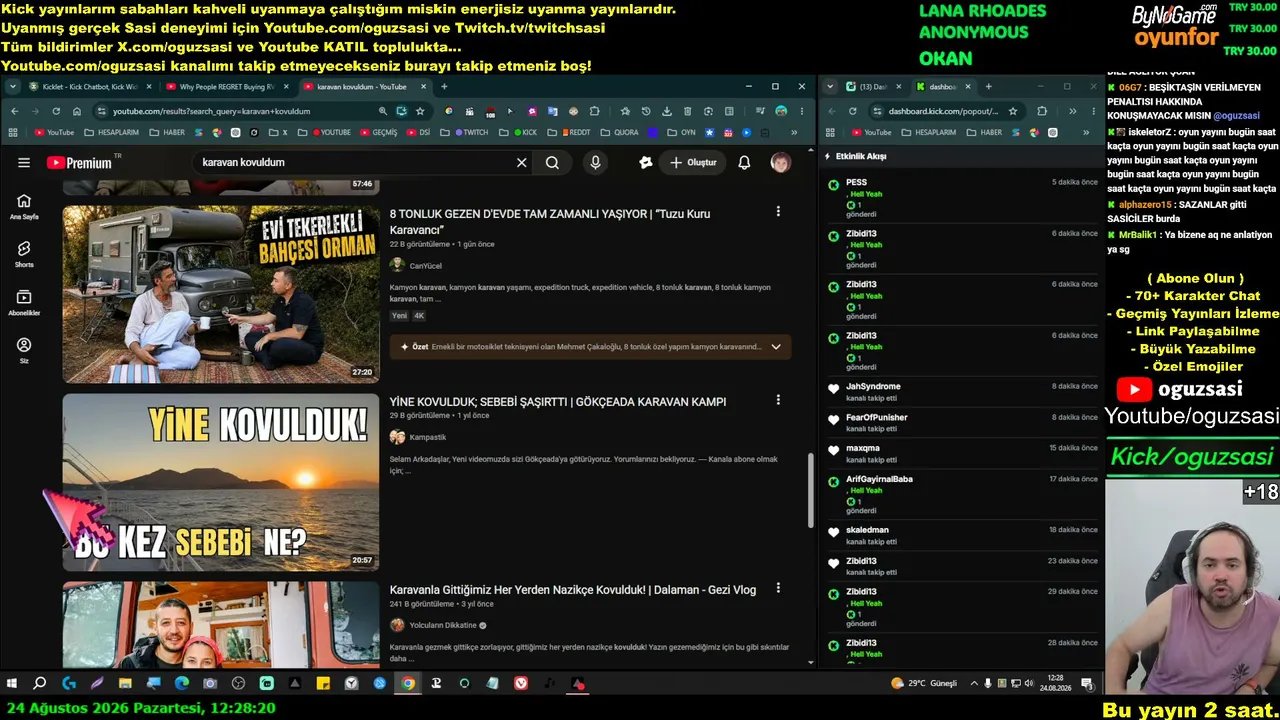Open the Karavanla Gittiğimiz Her Yerden video title
The width and height of the screenshot is (1280, 720).
point(573,590)
